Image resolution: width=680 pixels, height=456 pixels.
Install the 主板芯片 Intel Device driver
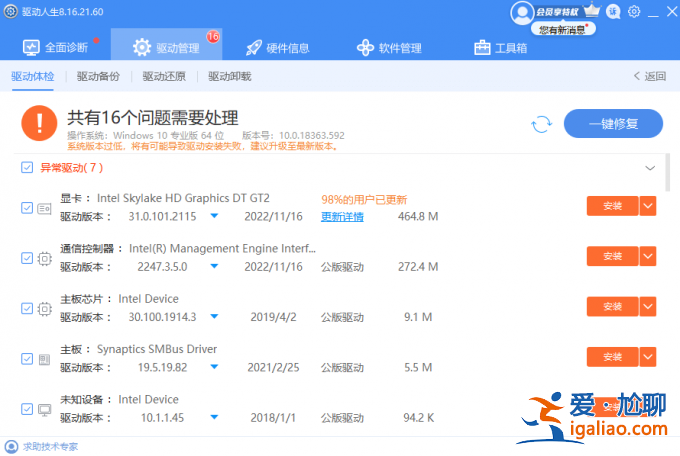[612, 307]
